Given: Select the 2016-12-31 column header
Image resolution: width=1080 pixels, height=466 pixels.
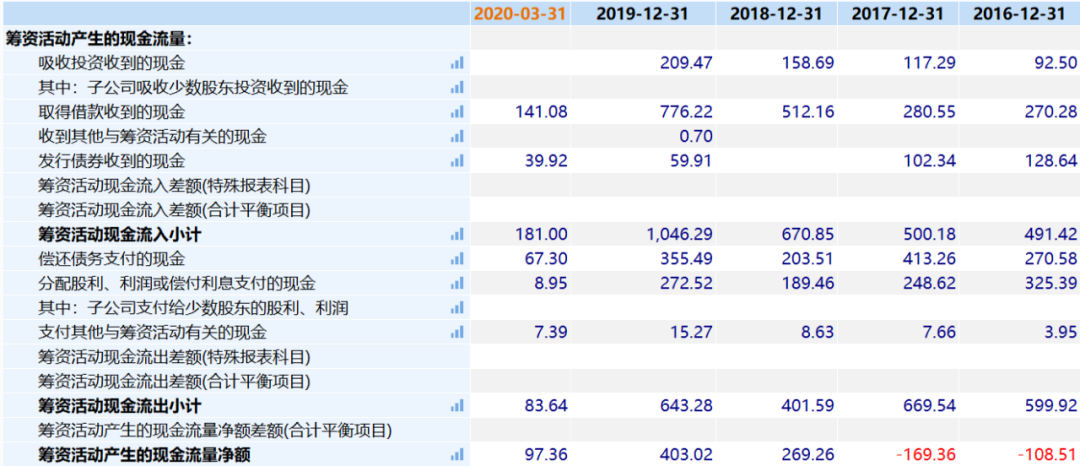Looking at the screenshot, I should pyautogui.click(x=1019, y=14).
